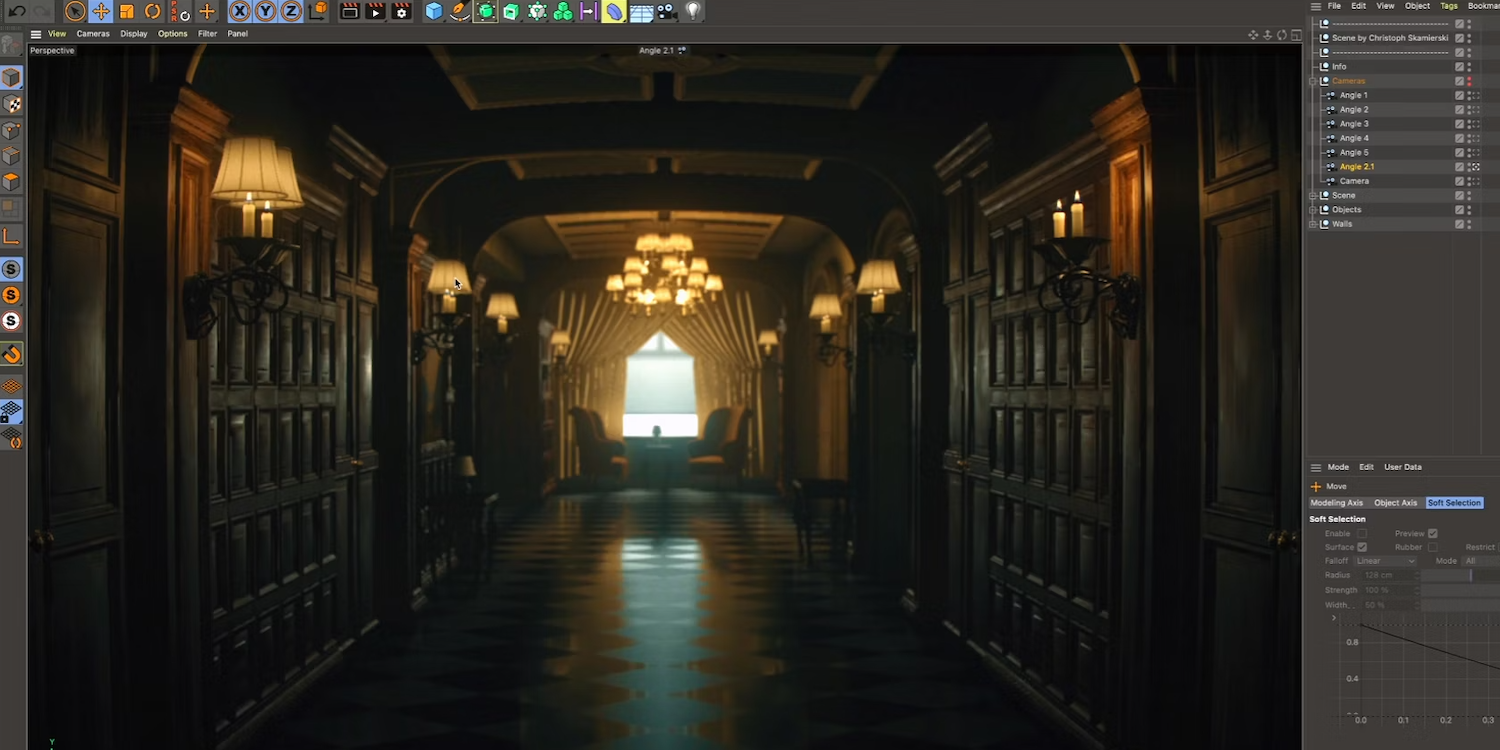Viewport: 1500px width, 750px height.
Task: Toggle the Rubber checkbox
Action: [1433, 547]
